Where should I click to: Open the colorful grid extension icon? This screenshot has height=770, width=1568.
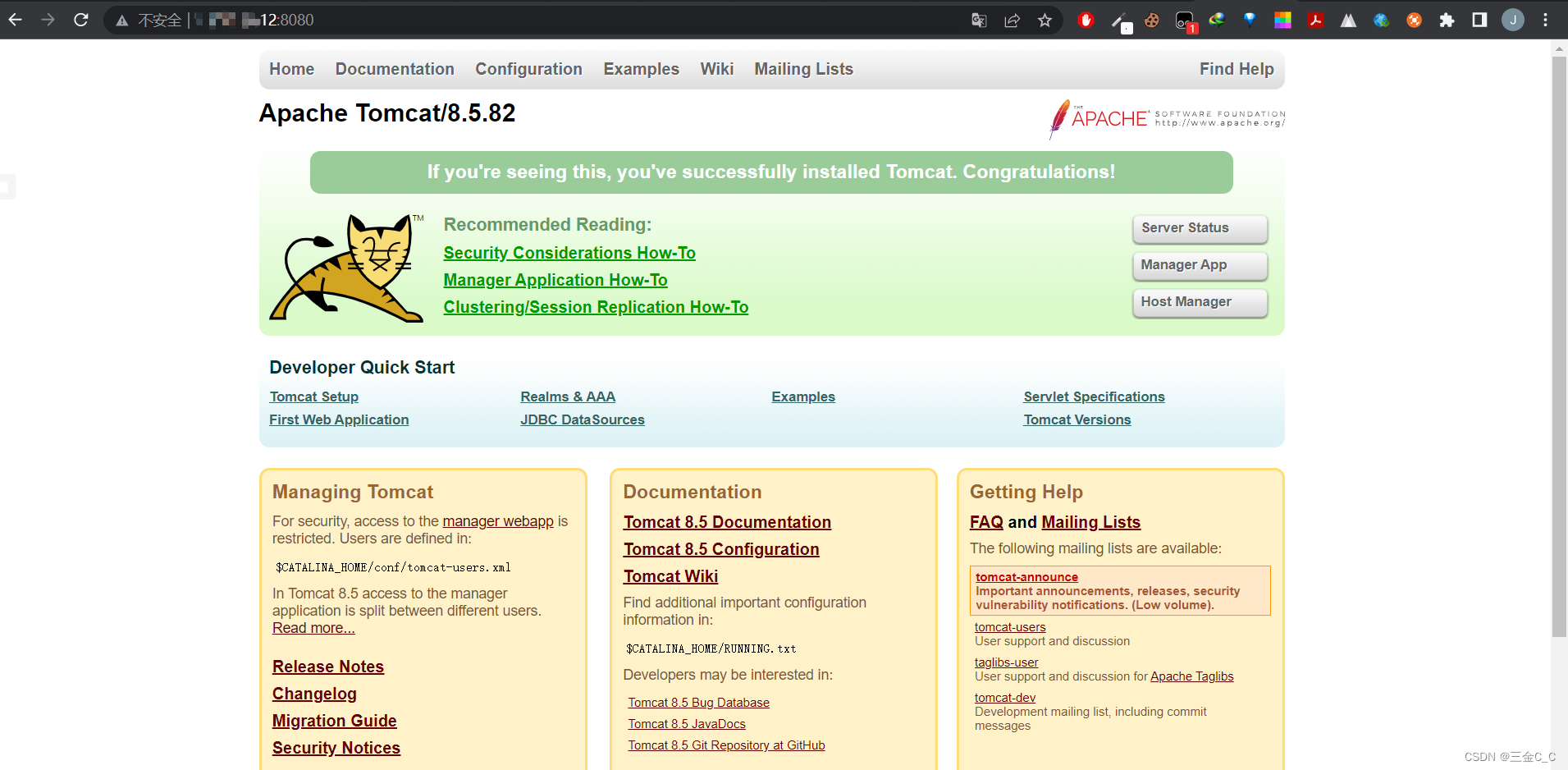point(1282,21)
